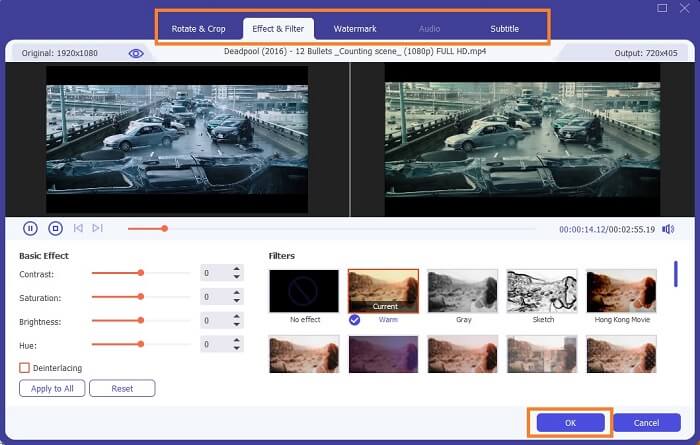Adjust the Hue slider
Viewport: 700px width, 445px height.
(x=141, y=344)
